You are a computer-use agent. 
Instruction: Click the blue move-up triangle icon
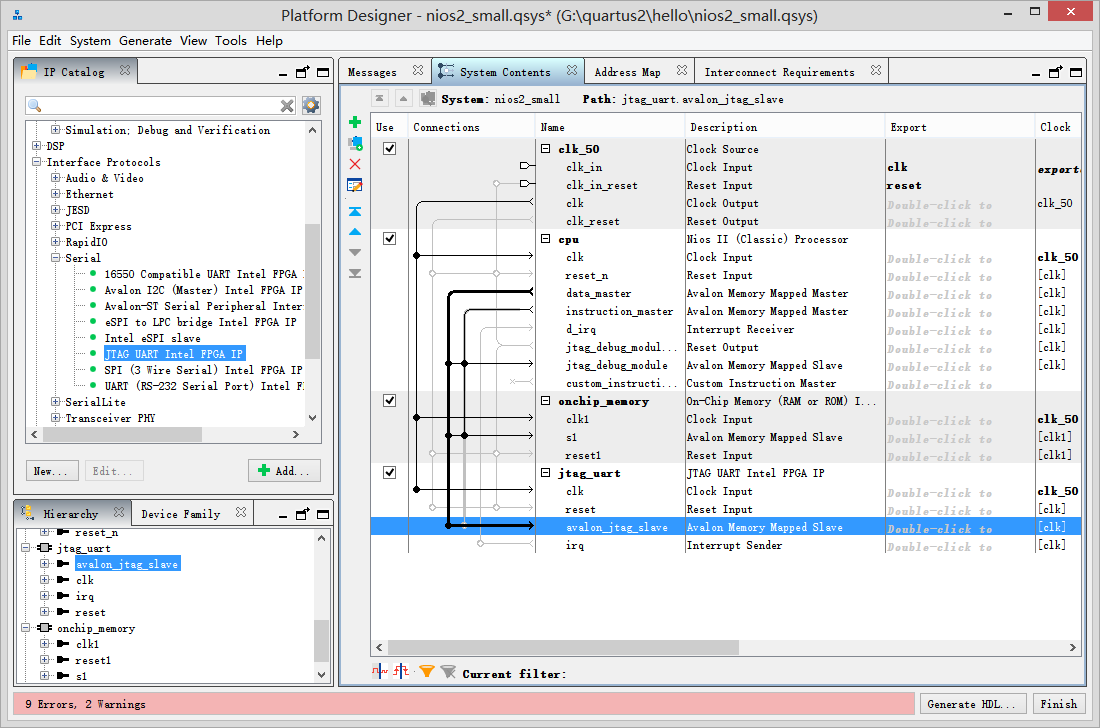[355, 231]
